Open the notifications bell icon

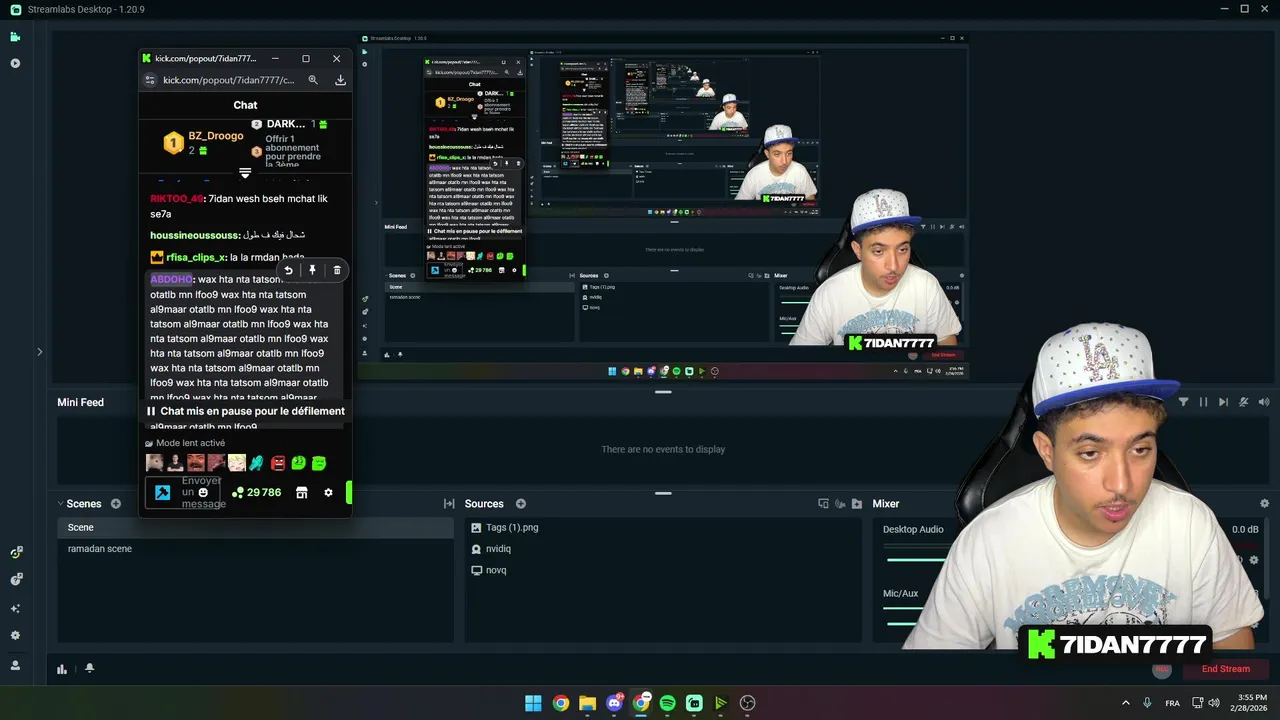(89, 668)
